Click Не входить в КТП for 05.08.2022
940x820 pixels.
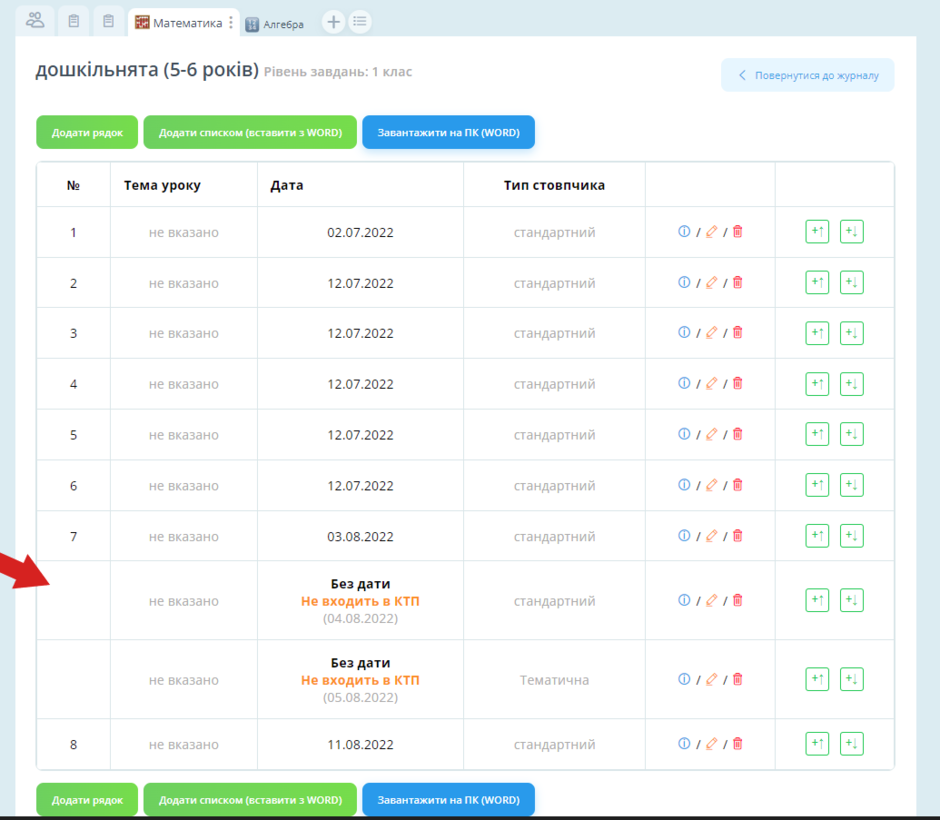coord(360,680)
